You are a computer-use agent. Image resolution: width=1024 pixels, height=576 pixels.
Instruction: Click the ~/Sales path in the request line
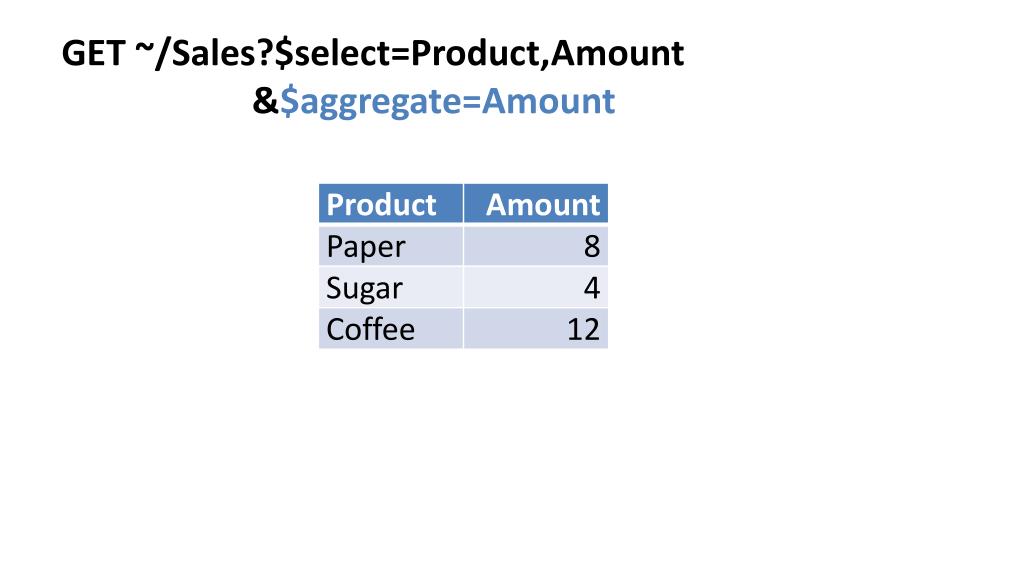pyautogui.click(x=197, y=53)
